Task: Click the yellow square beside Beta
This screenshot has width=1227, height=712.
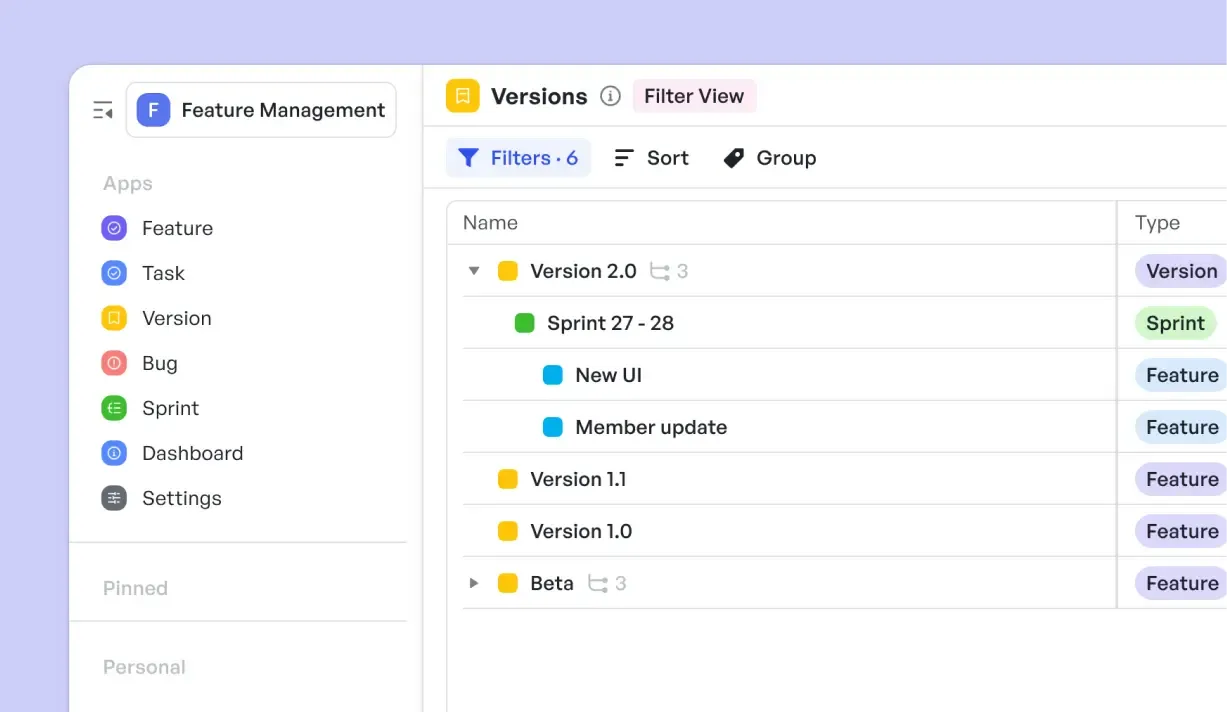Action: pyautogui.click(x=508, y=583)
